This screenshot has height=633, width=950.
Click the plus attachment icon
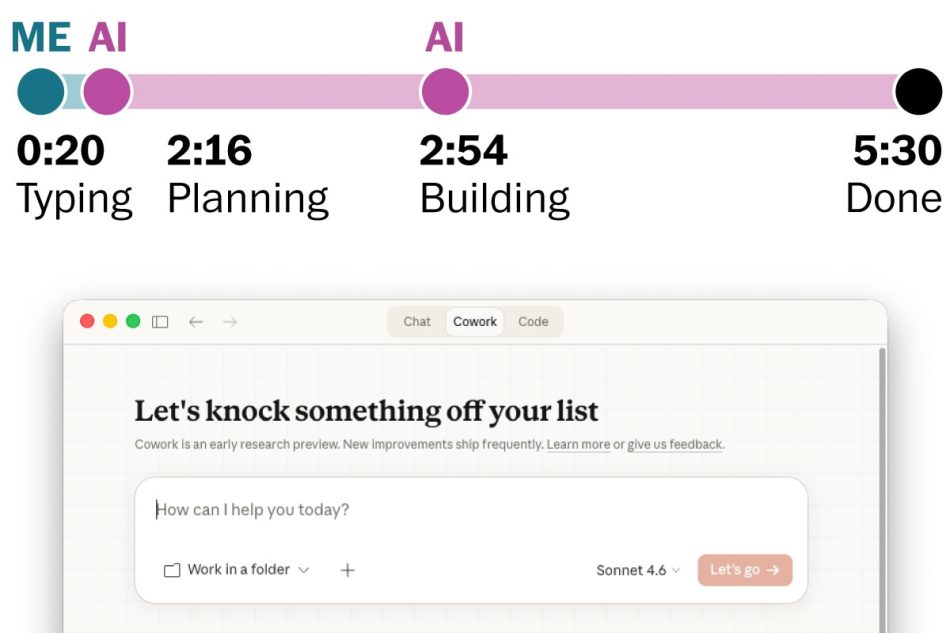347,570
